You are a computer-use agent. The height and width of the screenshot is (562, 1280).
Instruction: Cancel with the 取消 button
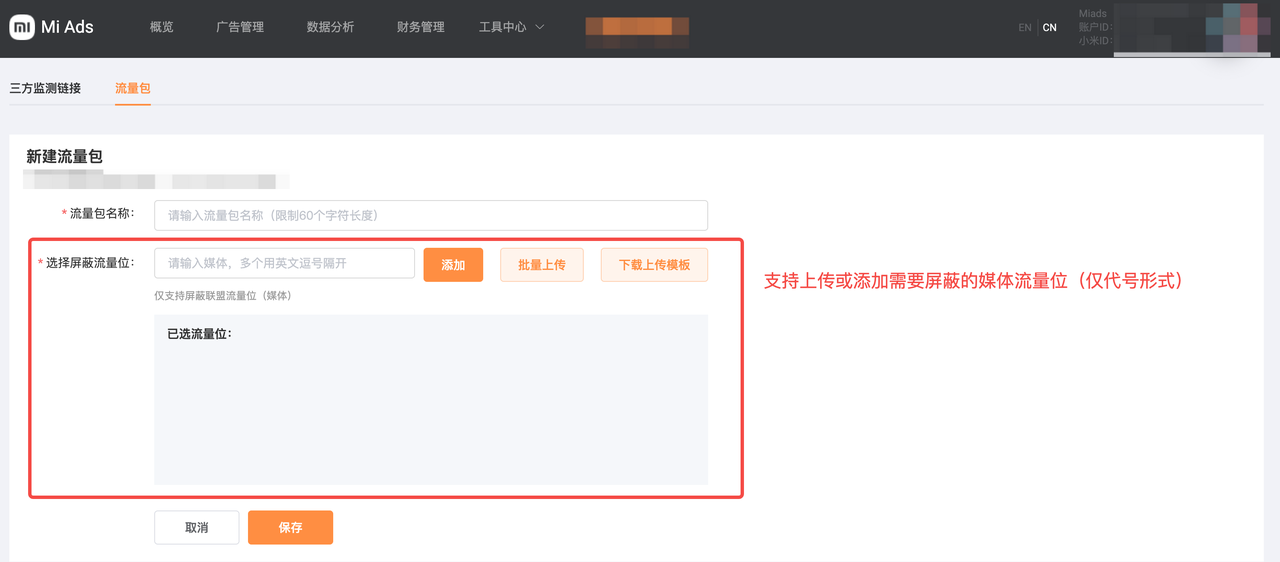(196, 527)
